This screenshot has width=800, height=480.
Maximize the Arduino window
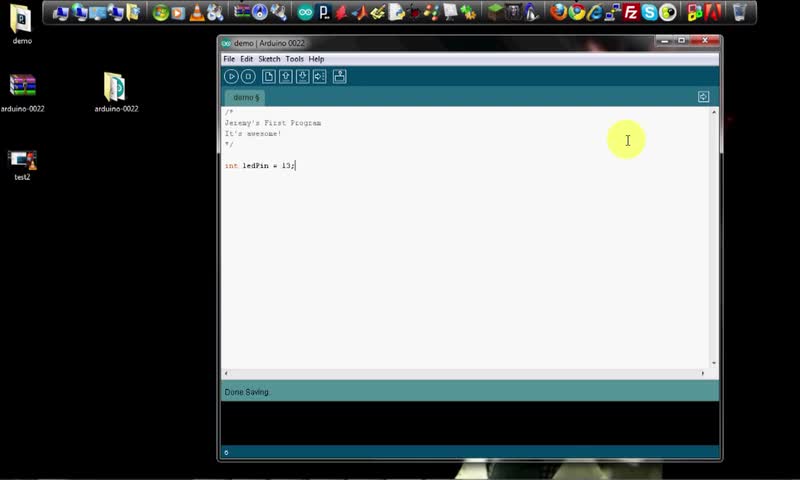click(681, 41)
